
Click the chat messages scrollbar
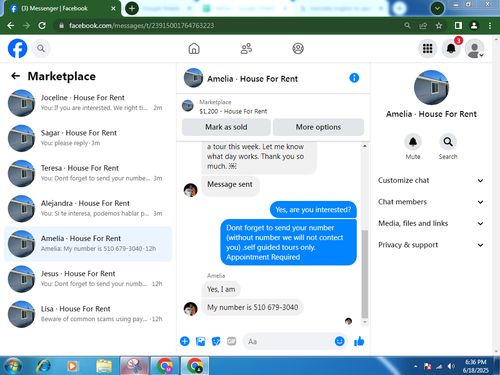365,274
